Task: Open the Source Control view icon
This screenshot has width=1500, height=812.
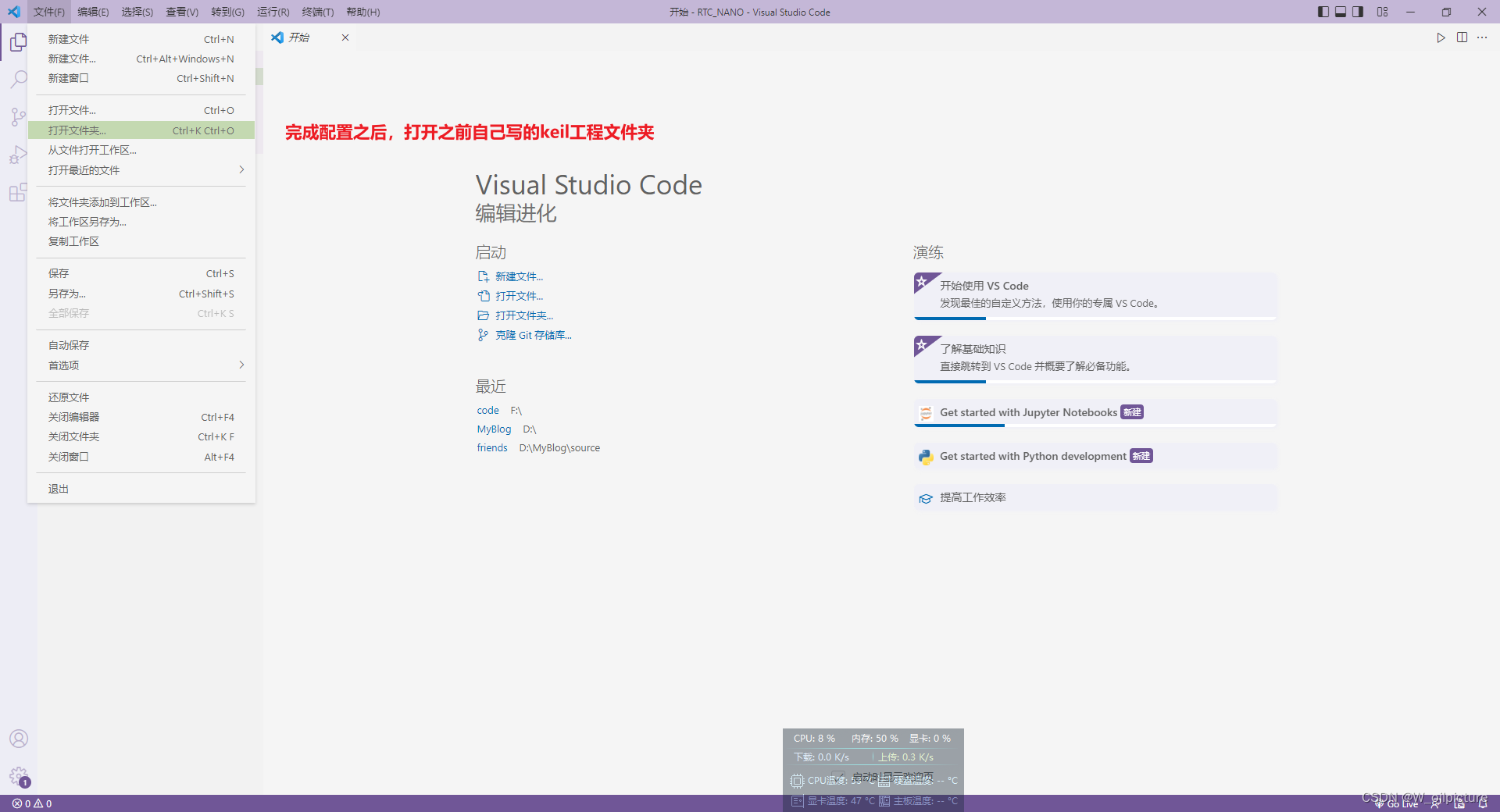Action: point(18,117)
